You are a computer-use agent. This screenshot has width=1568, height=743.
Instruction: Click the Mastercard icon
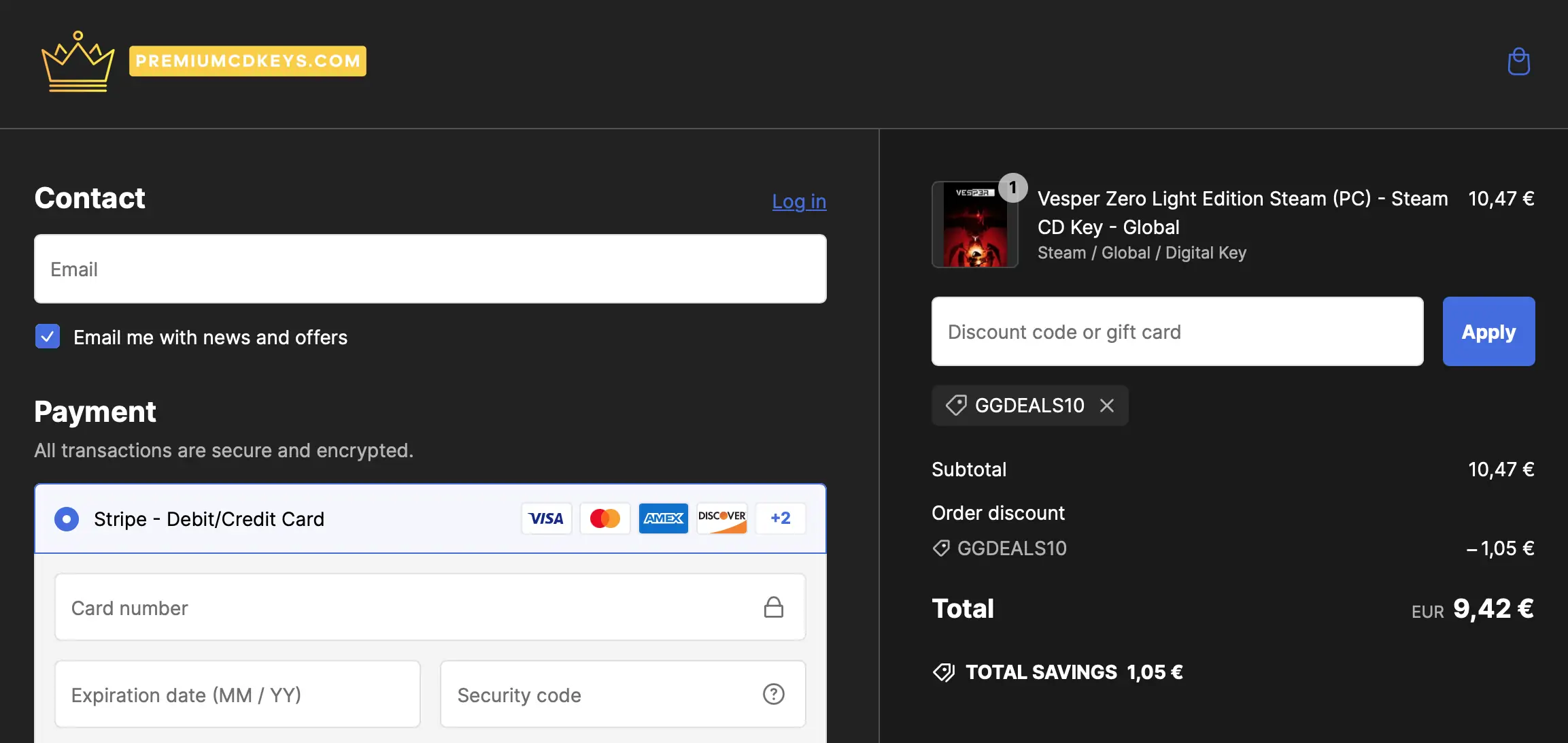[604, 518]
